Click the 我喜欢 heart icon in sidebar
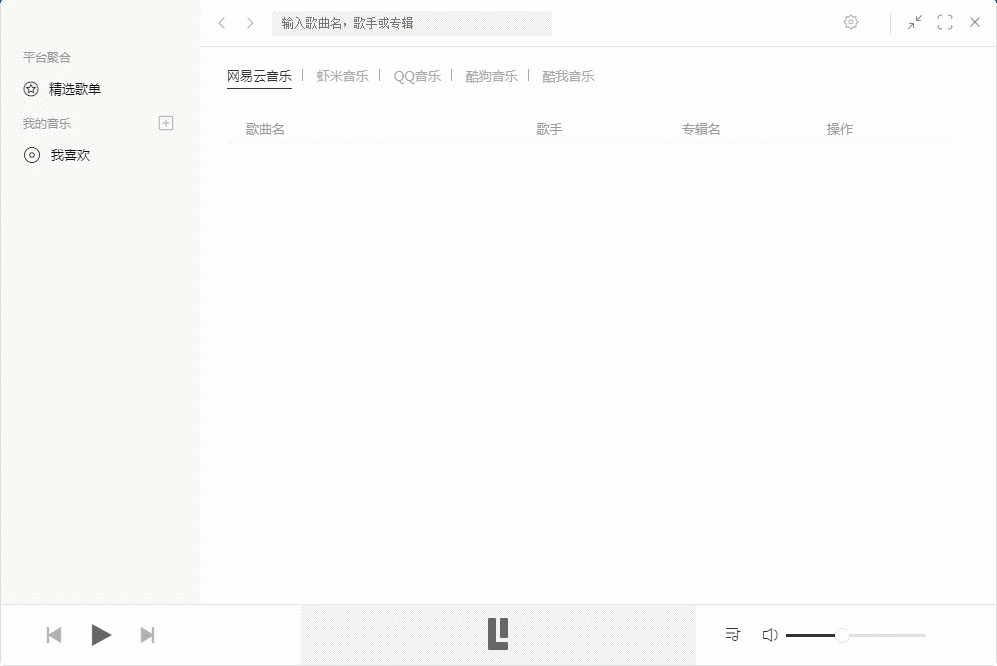Viewport: 997px width, 666px height. tap(31, 155)
